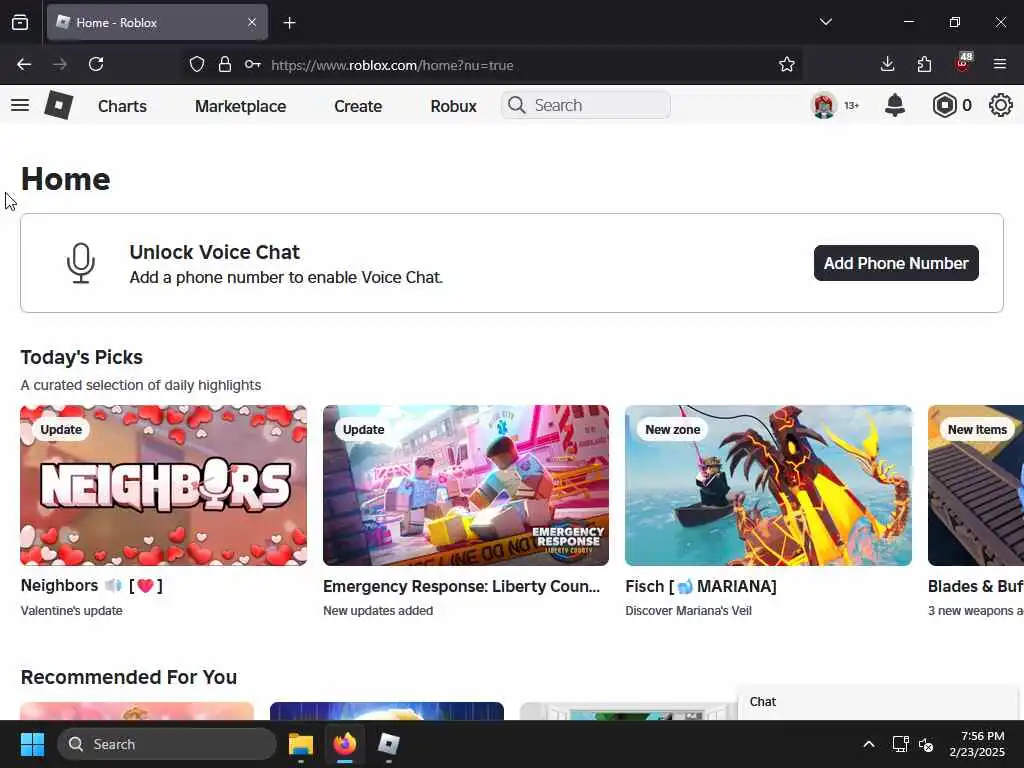Click the Fisch MARIANA title link
Screen dimensions: 1024x768
(x=701, y=586)
